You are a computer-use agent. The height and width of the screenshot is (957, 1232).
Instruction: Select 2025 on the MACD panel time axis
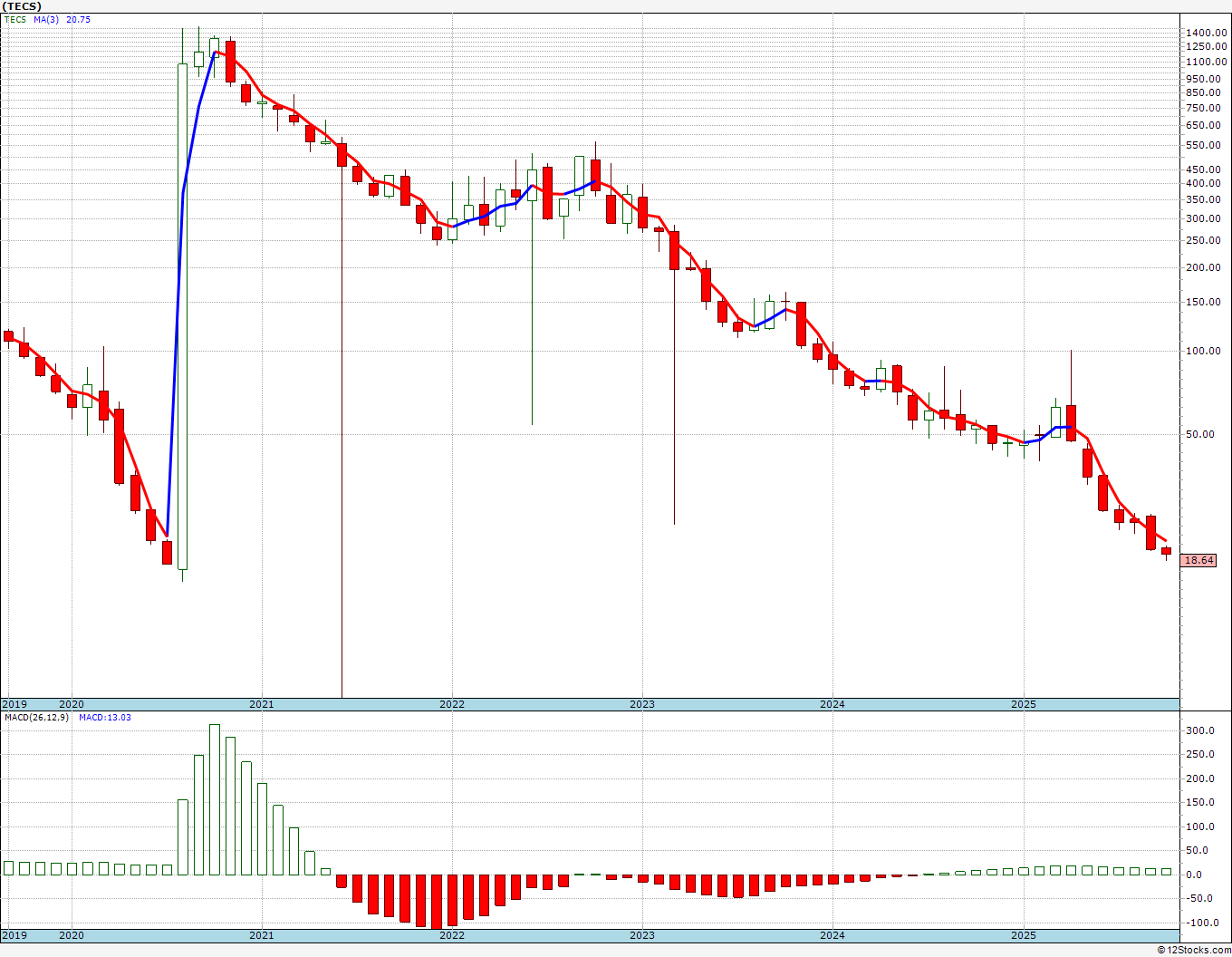(1023, 935)
